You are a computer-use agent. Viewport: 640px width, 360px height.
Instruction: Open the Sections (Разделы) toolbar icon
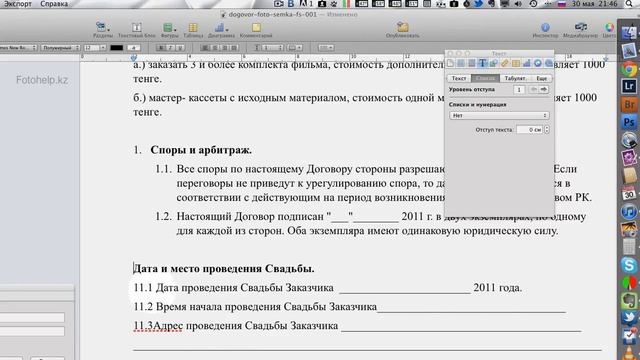click(102, 30)
